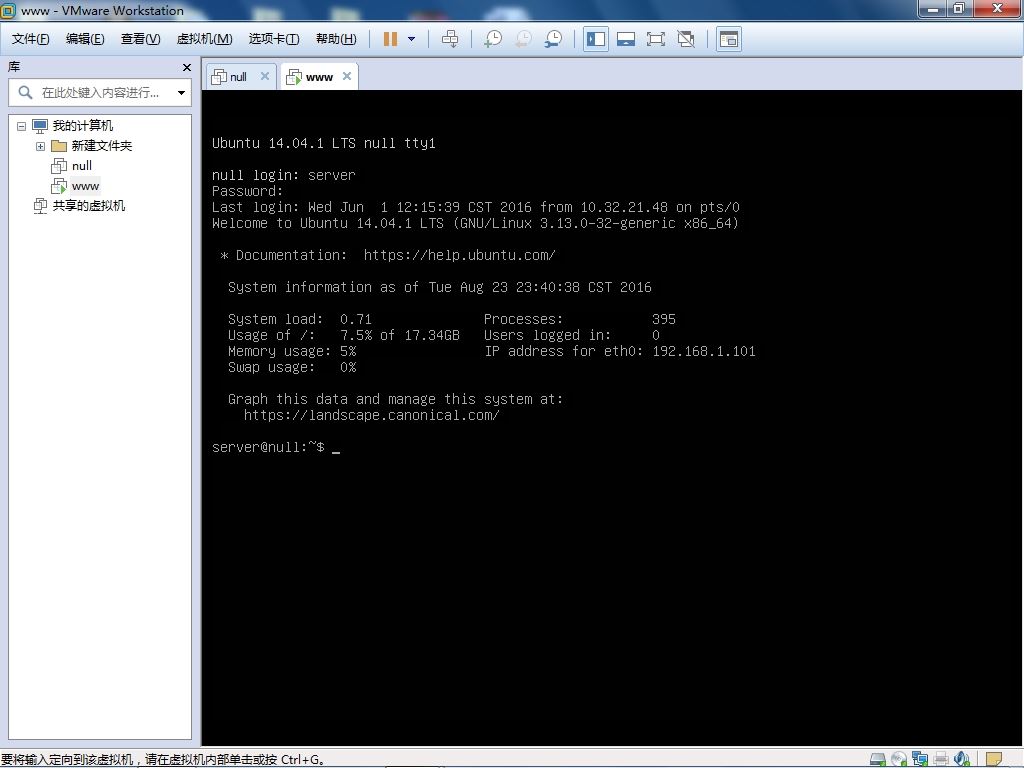
Task: Switch to Unity mode
Action: [686, 39]
